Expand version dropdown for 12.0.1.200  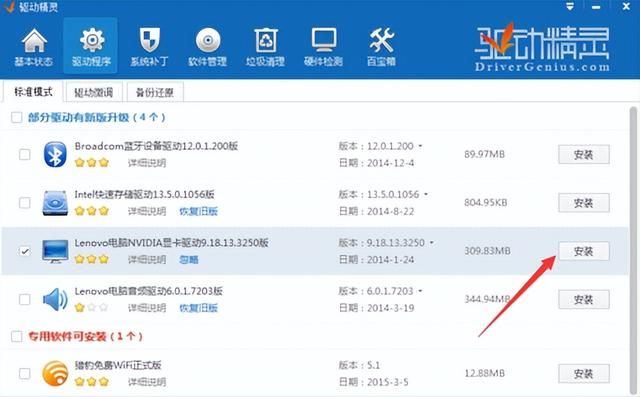click(420, 146)
